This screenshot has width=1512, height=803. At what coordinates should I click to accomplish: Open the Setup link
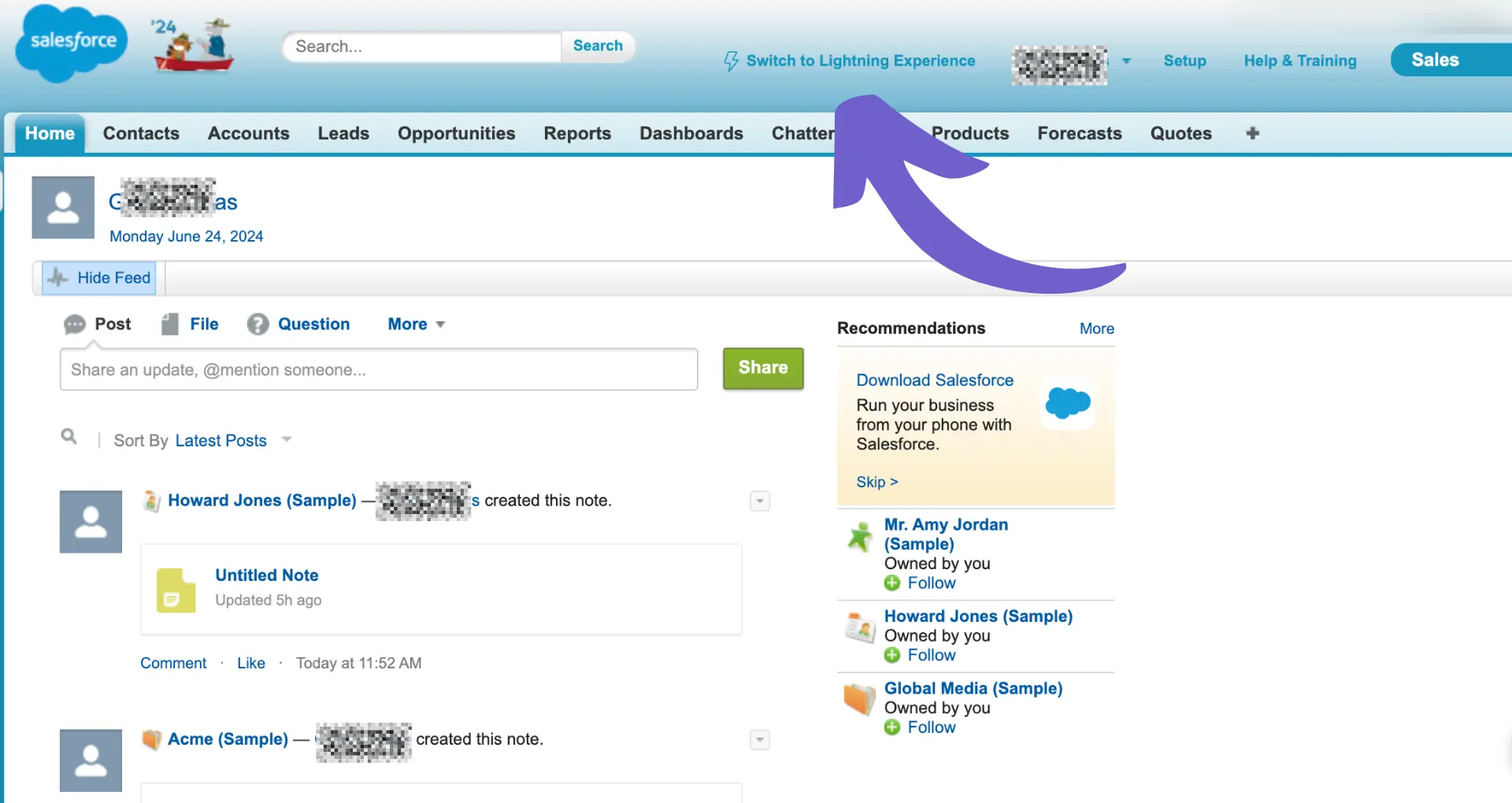click(x=1185, y=61)
